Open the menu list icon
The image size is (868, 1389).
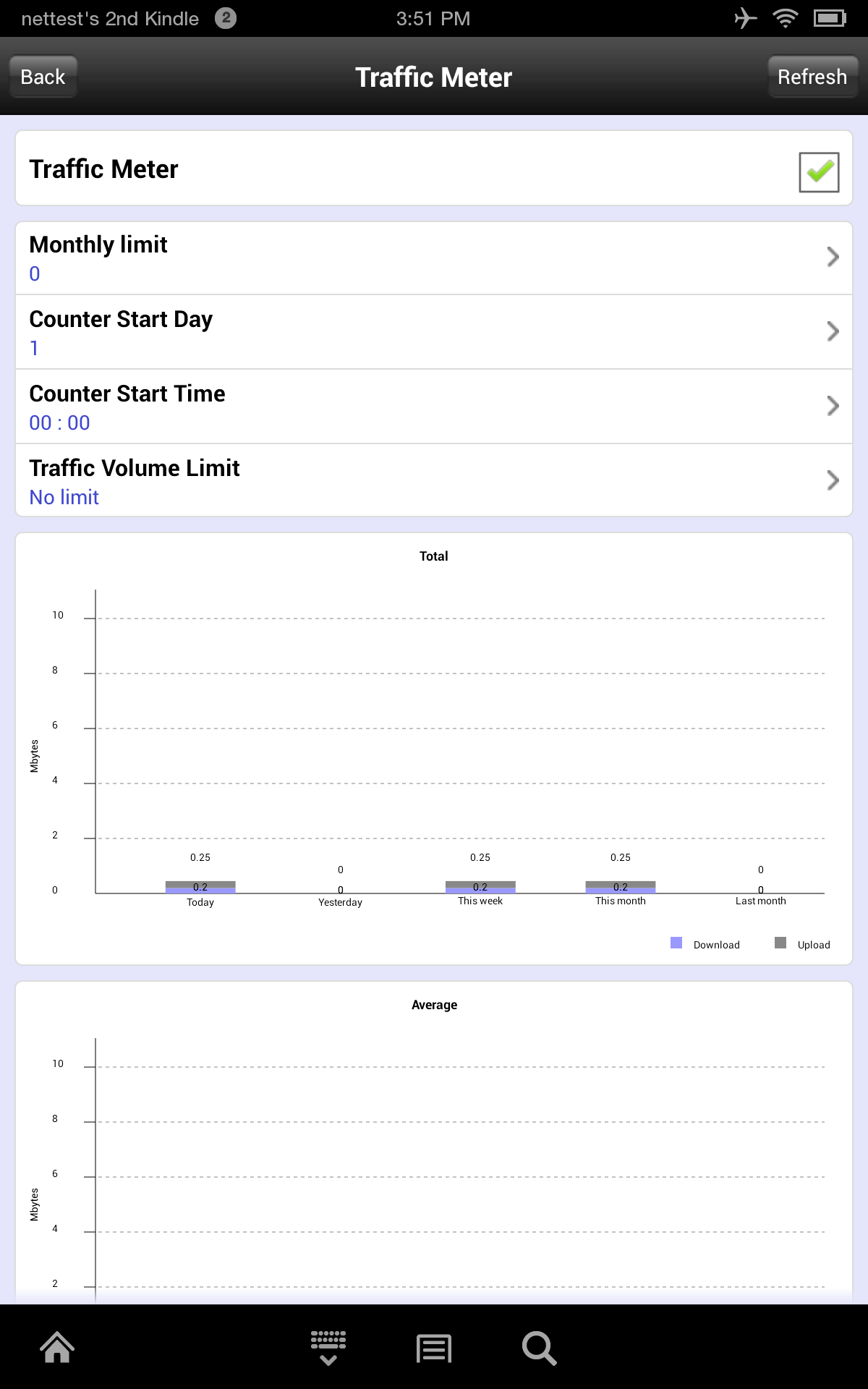tap(434, 1348)
